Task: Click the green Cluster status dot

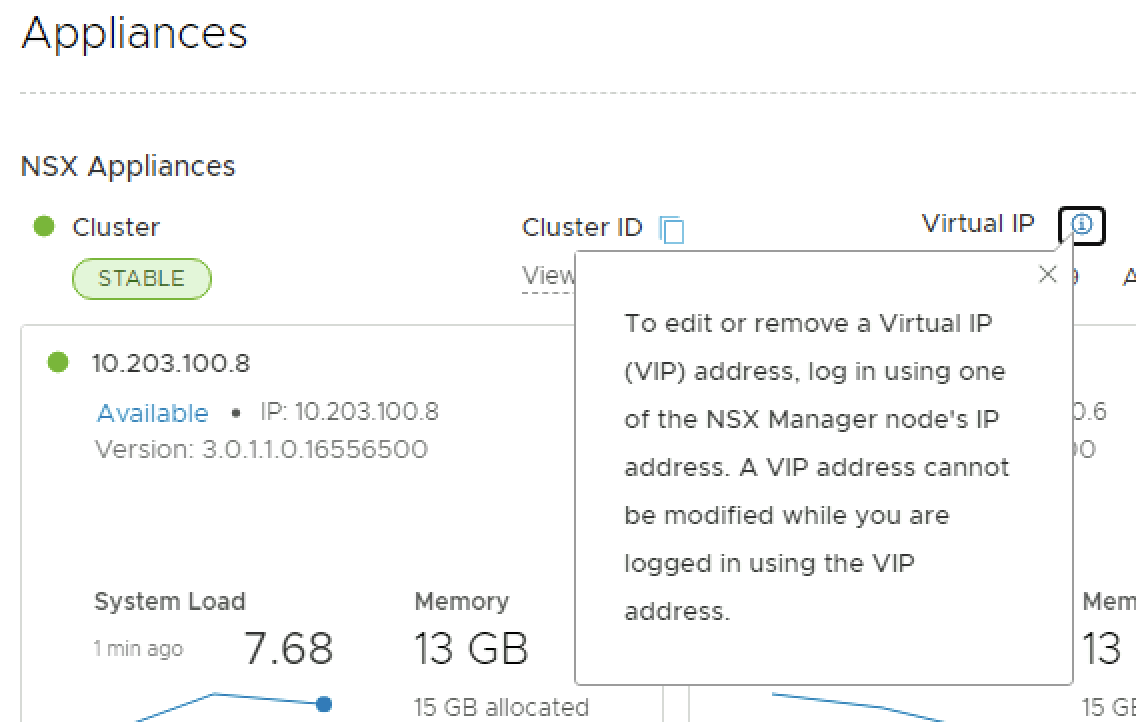Action: (44, 227)
